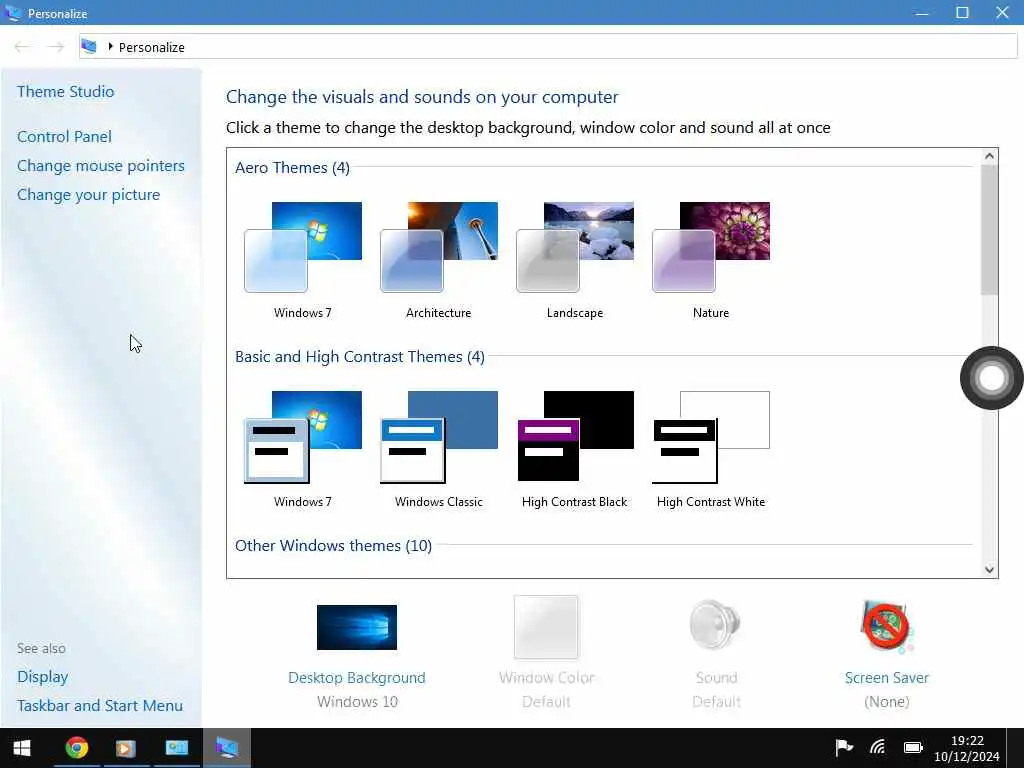Choose the High Contrast Black theme
This screenshot has width=1024, height=768.
pos(575,449)
